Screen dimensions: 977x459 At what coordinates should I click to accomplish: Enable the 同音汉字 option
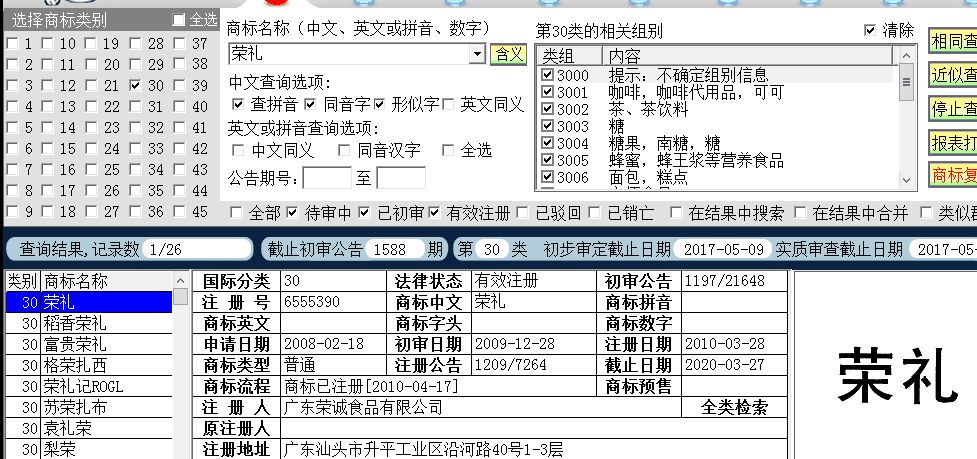344,150
